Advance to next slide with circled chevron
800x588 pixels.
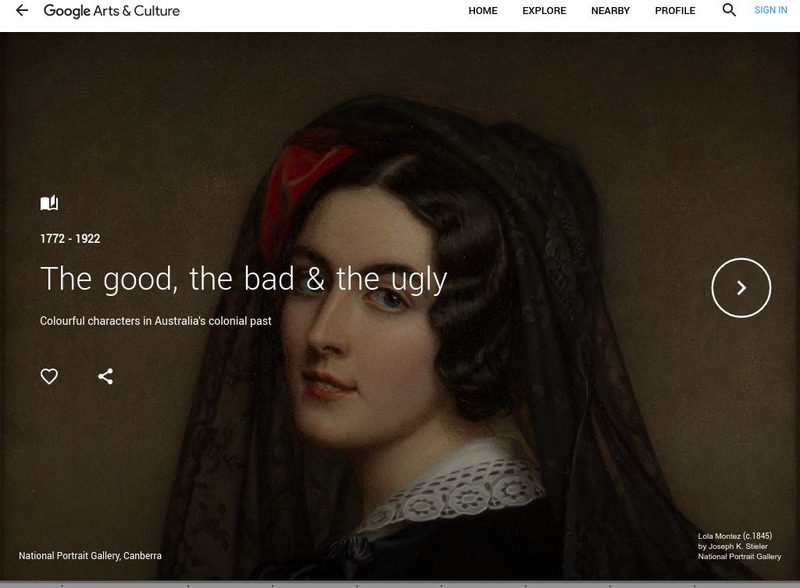coord(741,288)
